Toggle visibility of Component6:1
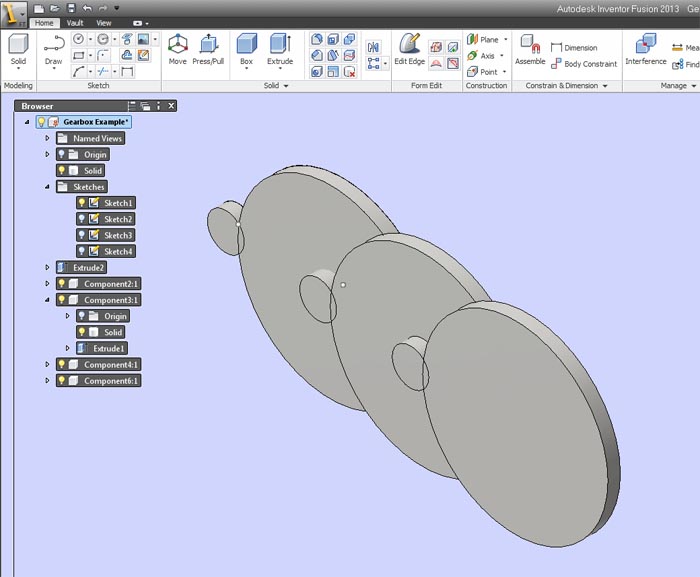 (62, 380)
